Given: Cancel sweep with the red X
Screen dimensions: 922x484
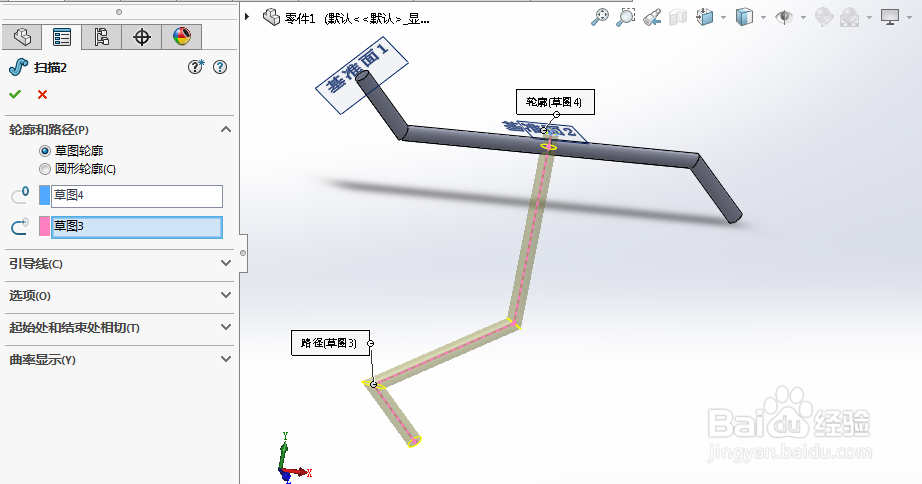Looking at the screenshot, I should pyautogui.click(x=42, y=94).
